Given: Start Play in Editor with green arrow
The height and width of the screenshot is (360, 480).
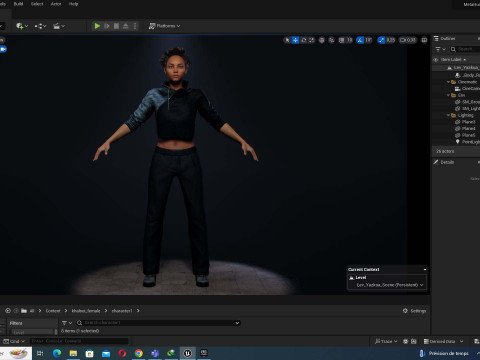Looking at the screenshot, I should [x=97, y=26].
